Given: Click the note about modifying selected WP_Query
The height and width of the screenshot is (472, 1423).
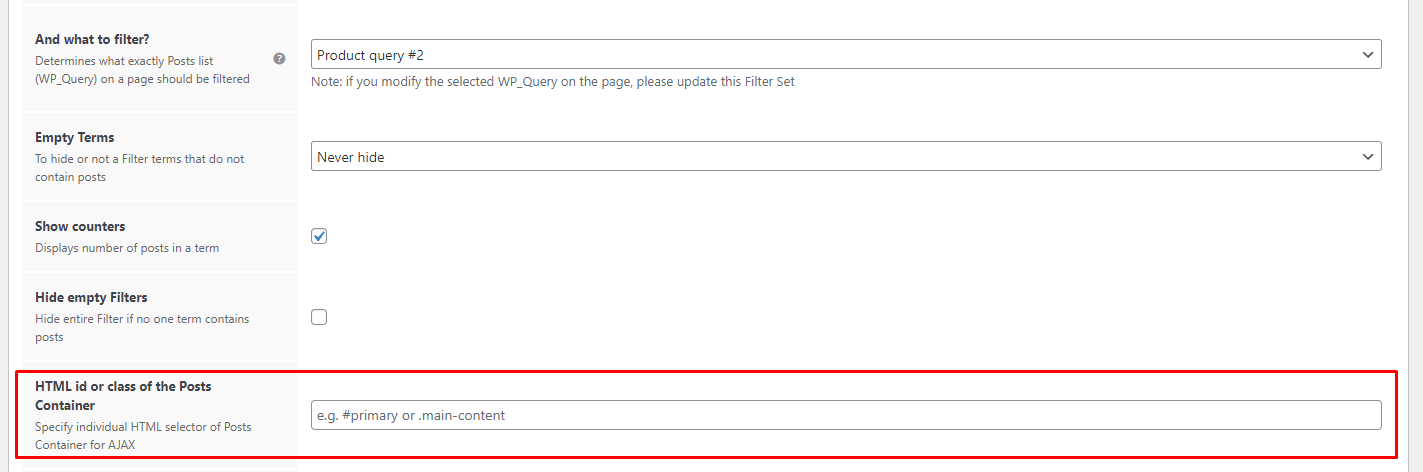Looking at the screenshot, I should [x=553, y=82].
